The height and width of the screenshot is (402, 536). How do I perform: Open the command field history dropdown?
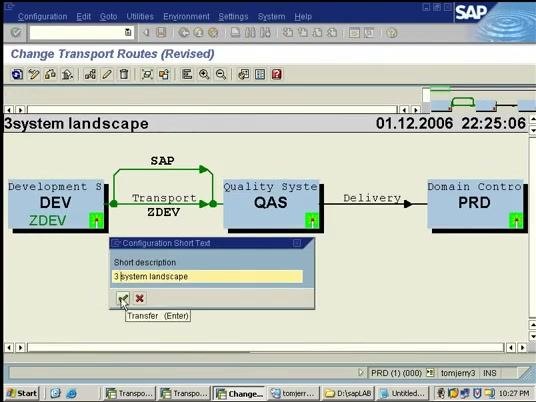(128, 33)
